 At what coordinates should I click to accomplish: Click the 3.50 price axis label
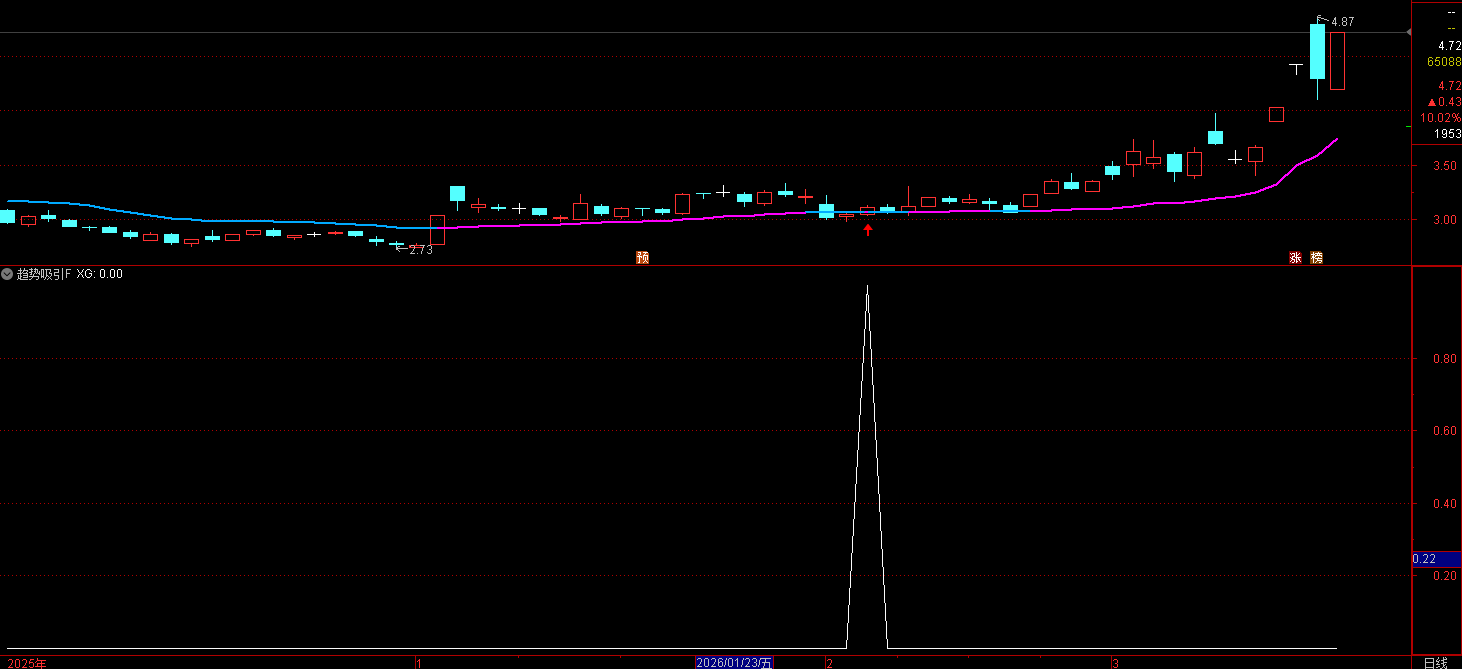pyautogui.click(x=1444, y=165)
